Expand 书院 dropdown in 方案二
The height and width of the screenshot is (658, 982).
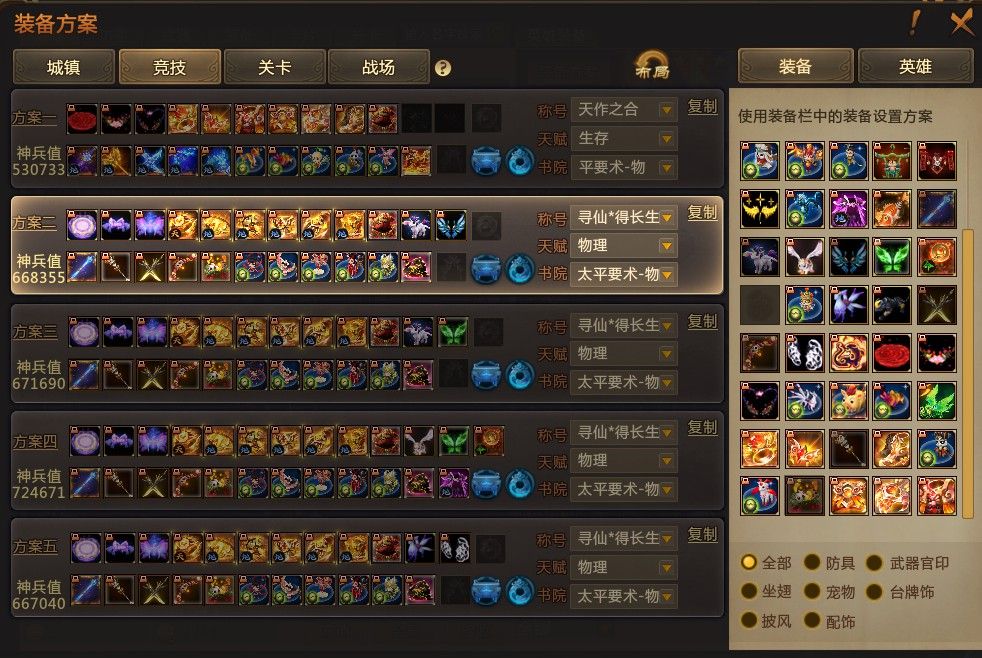pyautogui.click(x=624, y=274)
